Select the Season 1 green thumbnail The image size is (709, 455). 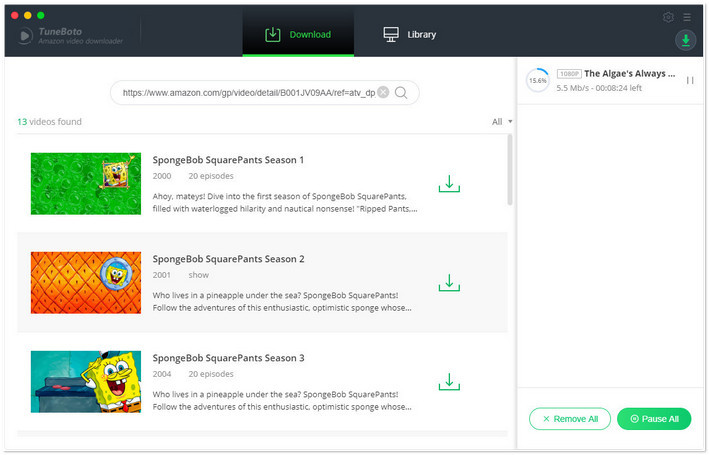(x=86, y=184)
